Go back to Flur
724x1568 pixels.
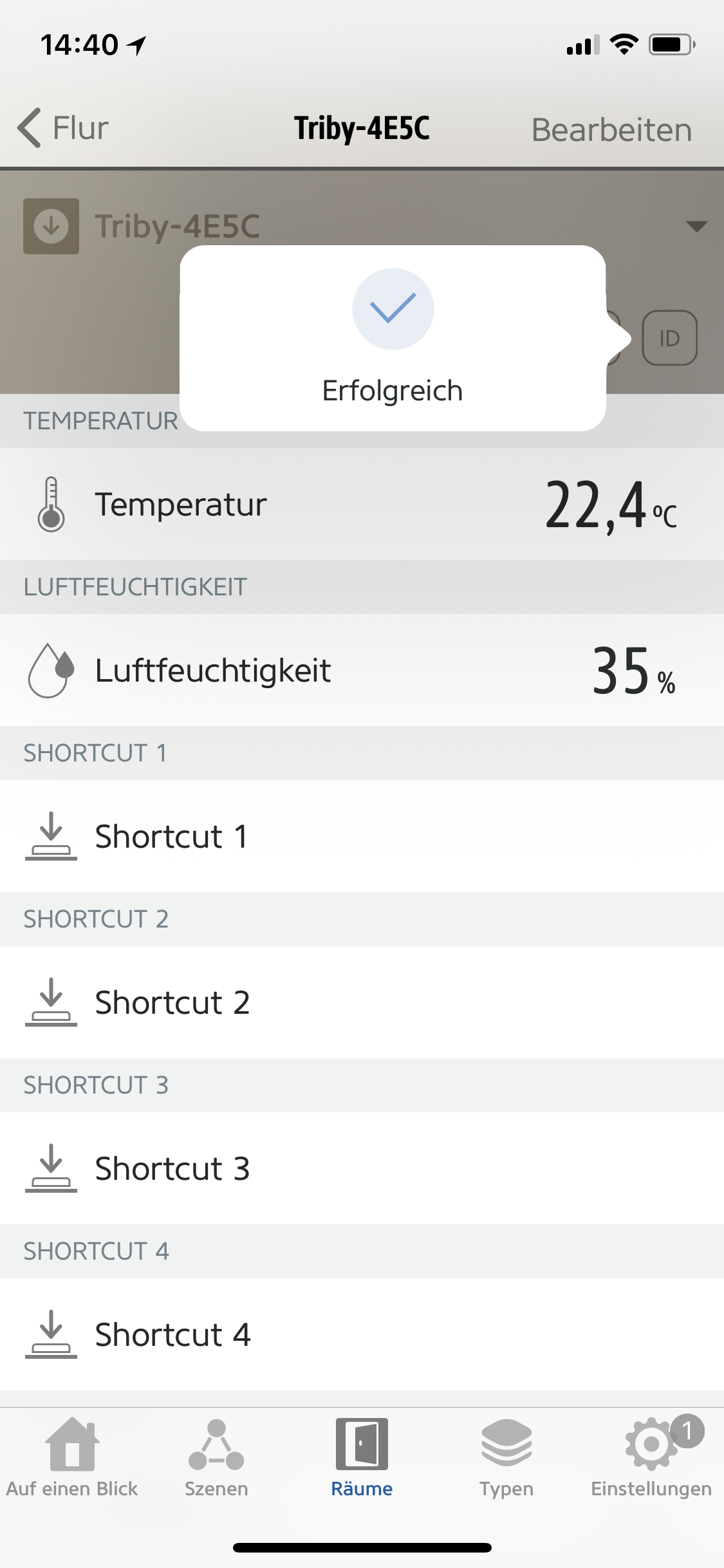tap(63, 128)
